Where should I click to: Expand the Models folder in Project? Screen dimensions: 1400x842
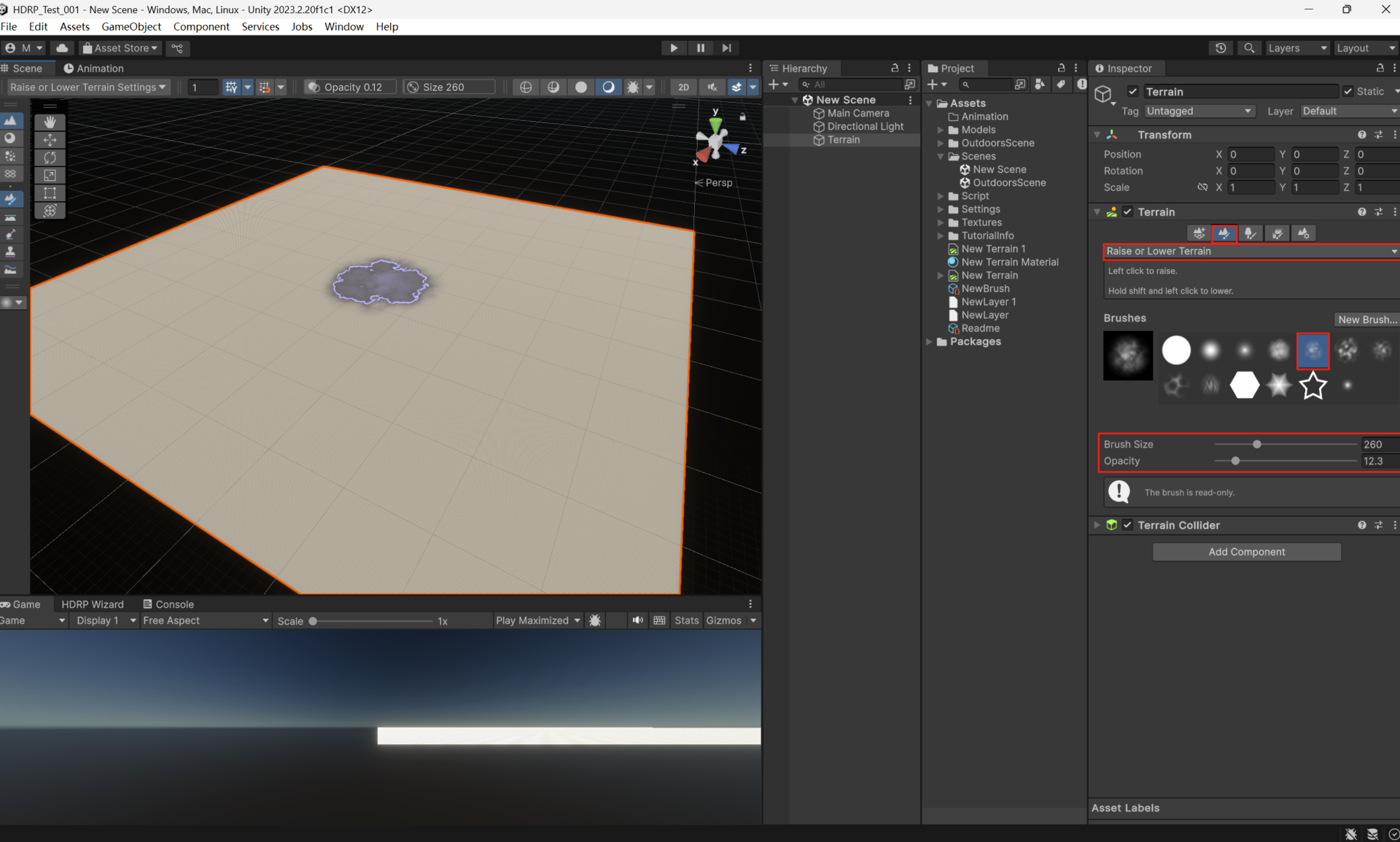point(941,130)
